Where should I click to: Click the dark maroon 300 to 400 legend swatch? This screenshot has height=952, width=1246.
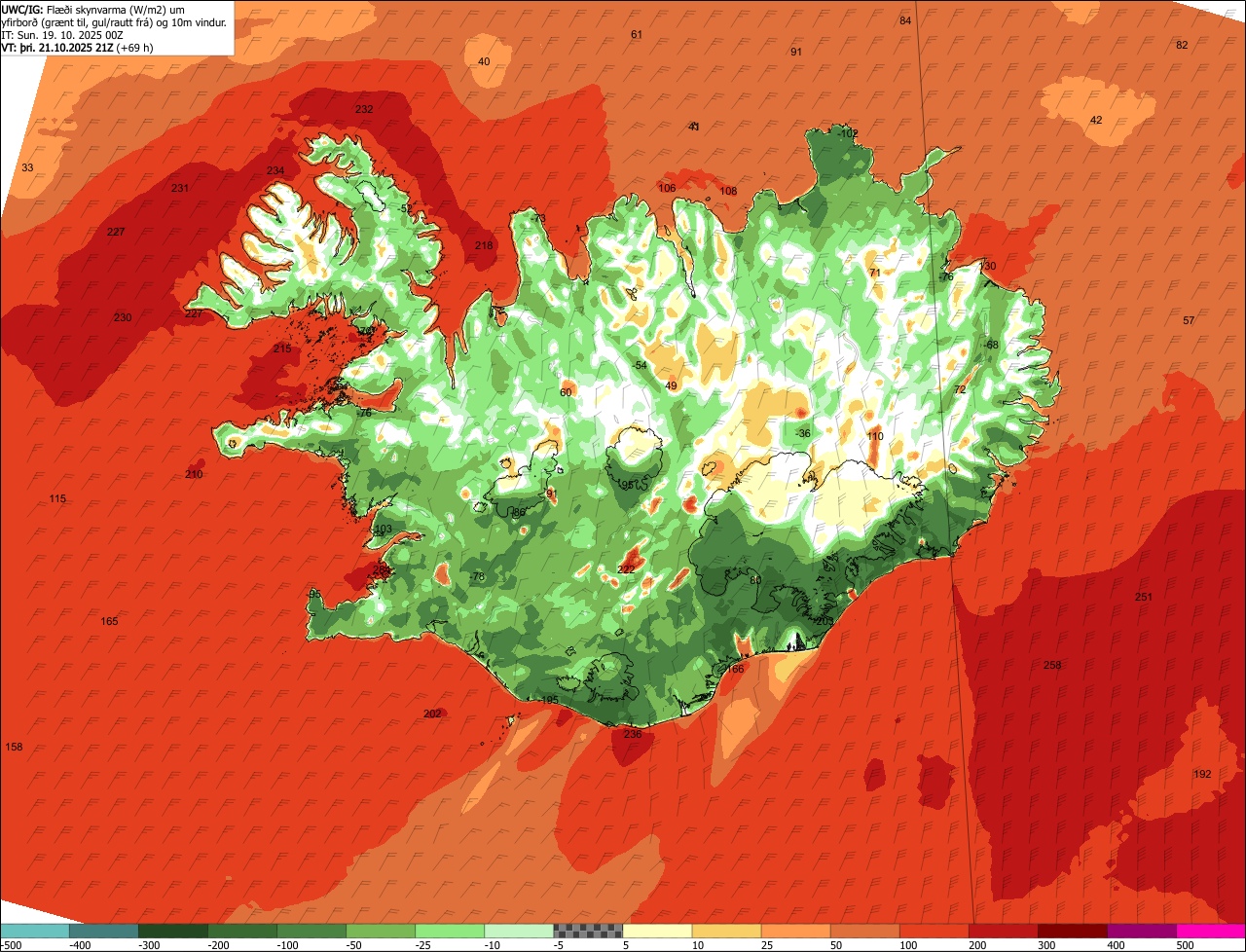pyautogui.click(x=1072, y=931)
